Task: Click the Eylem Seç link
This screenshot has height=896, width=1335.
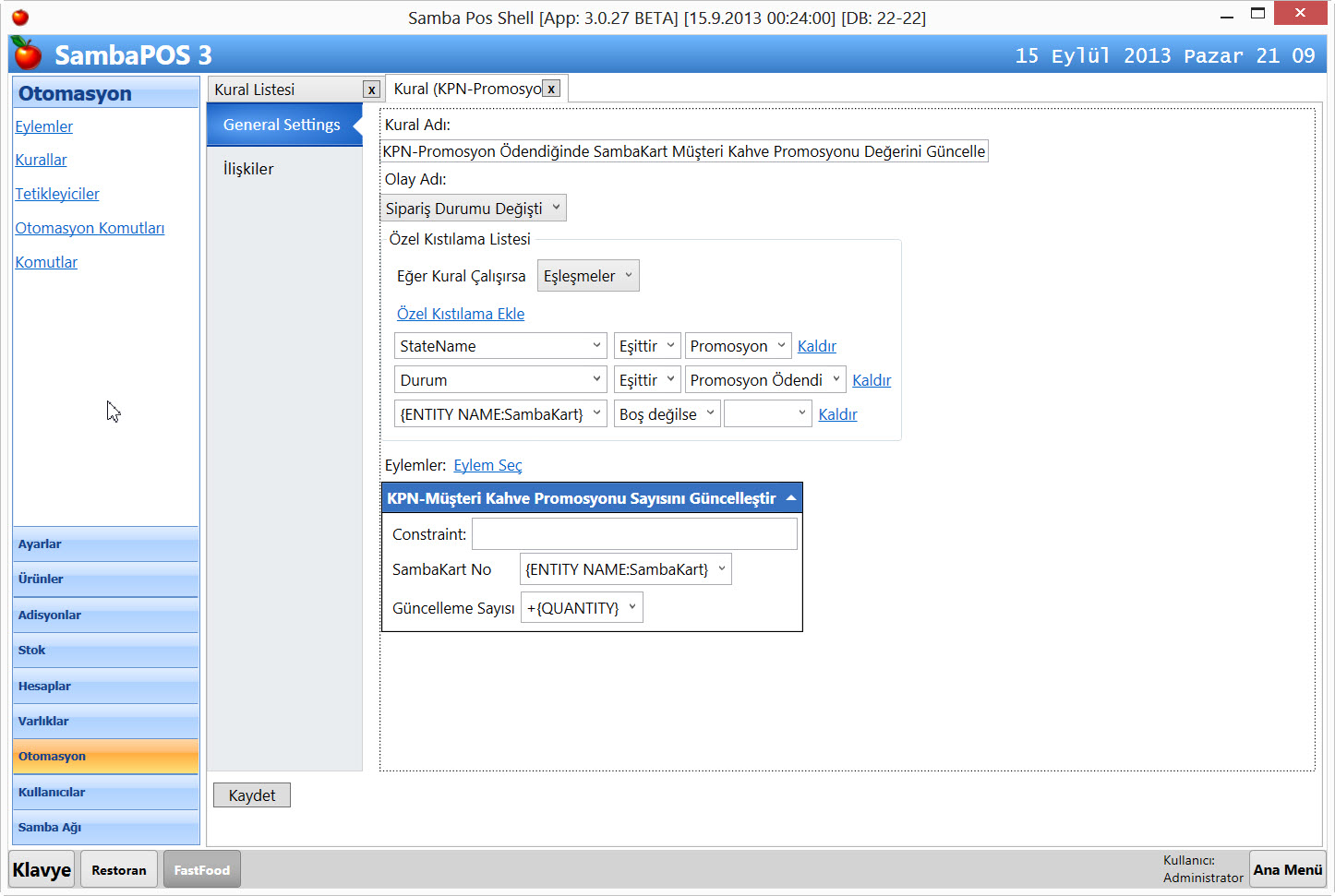Action: pos(487,465)
